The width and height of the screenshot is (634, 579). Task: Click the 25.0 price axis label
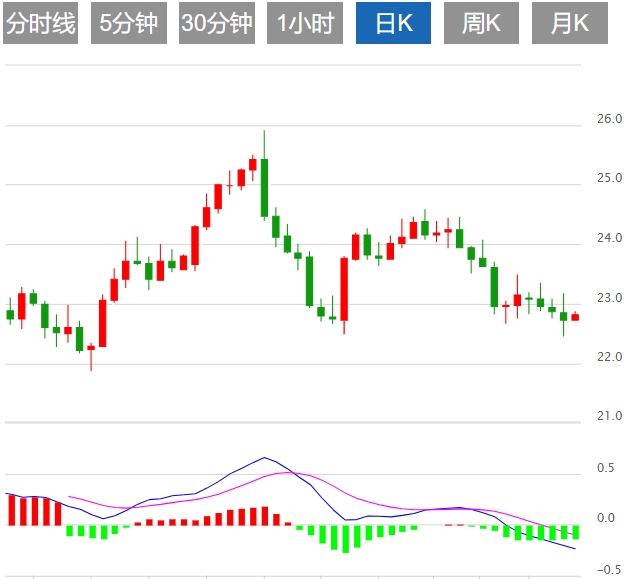click(609, 178)
